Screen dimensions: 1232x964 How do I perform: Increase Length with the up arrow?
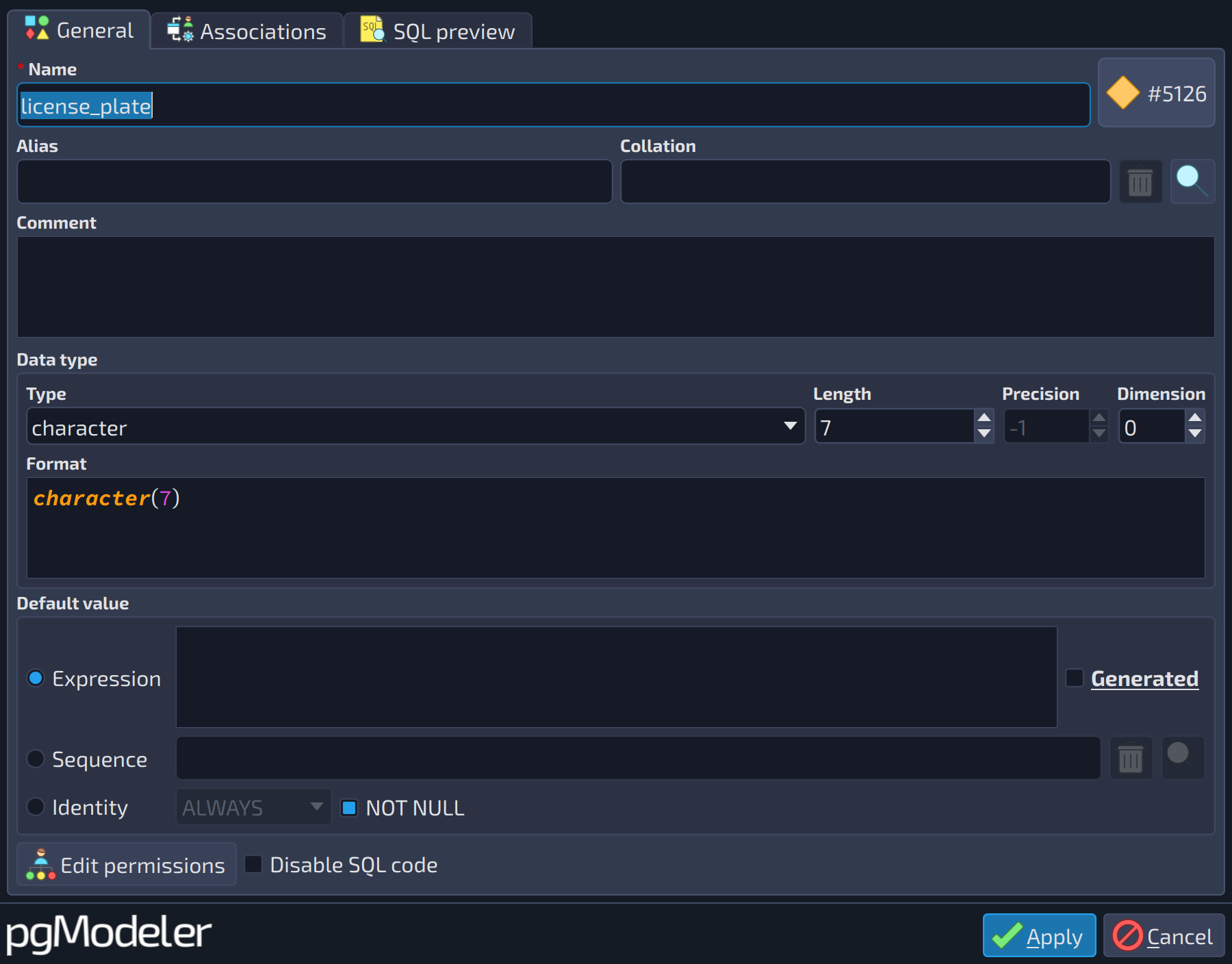click(x=984, y=418)
